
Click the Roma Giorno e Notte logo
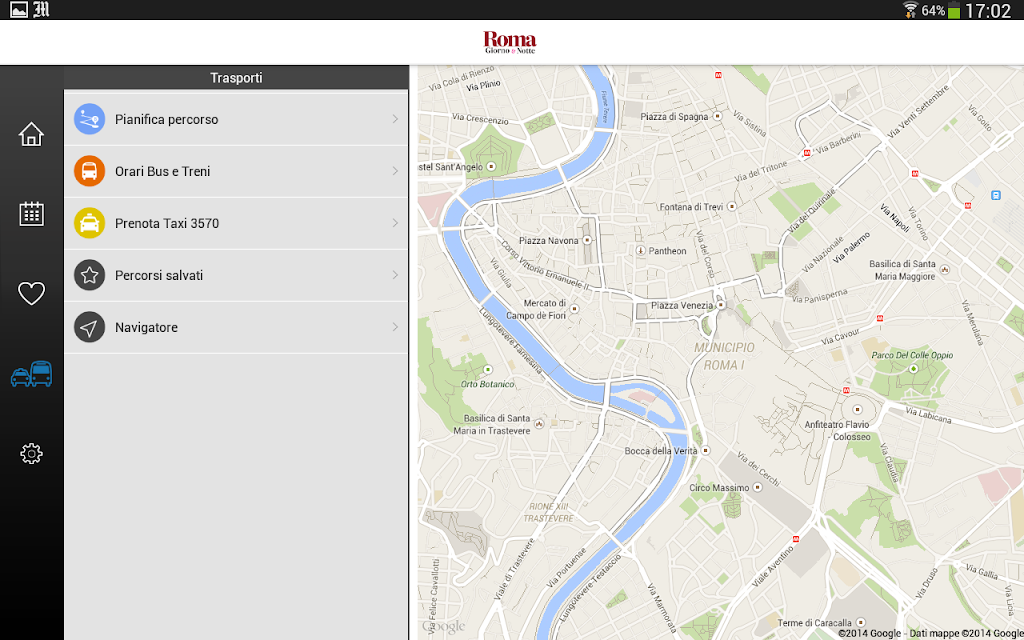tap(509, 42)
